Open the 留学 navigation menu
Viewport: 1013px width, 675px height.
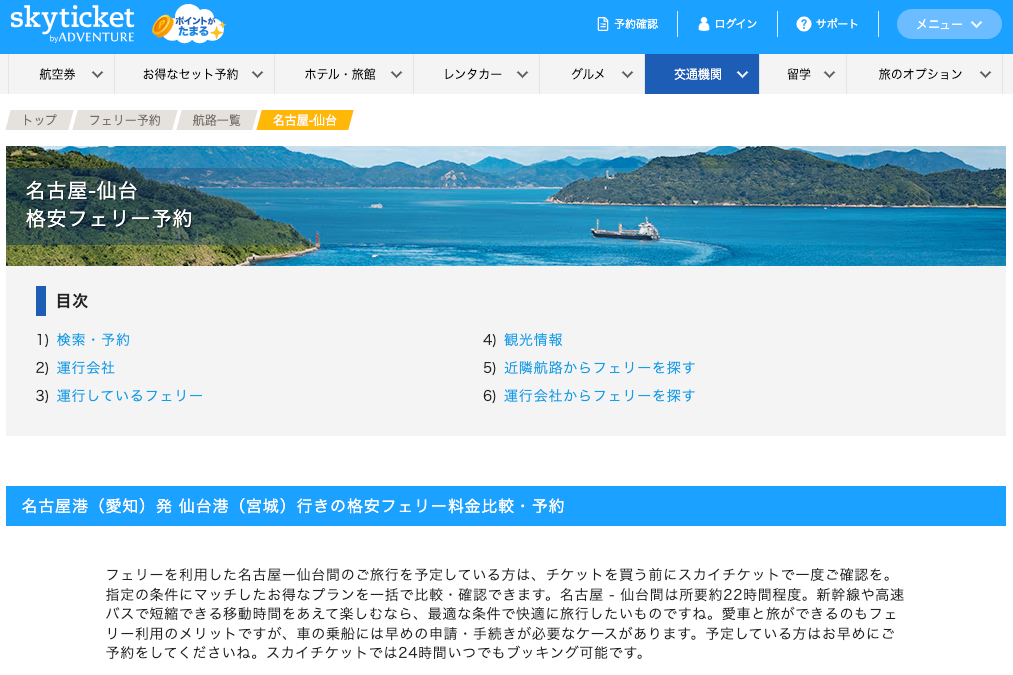pos(809,74)
